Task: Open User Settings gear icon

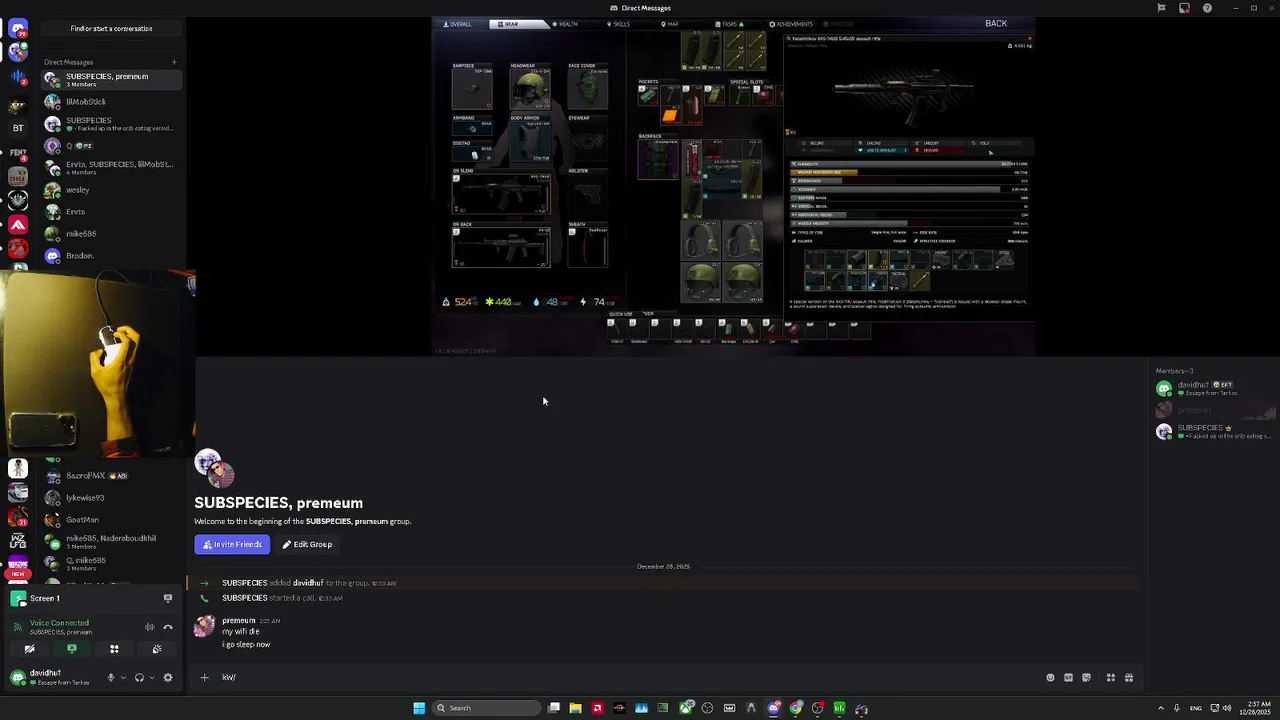Action: 168,677
